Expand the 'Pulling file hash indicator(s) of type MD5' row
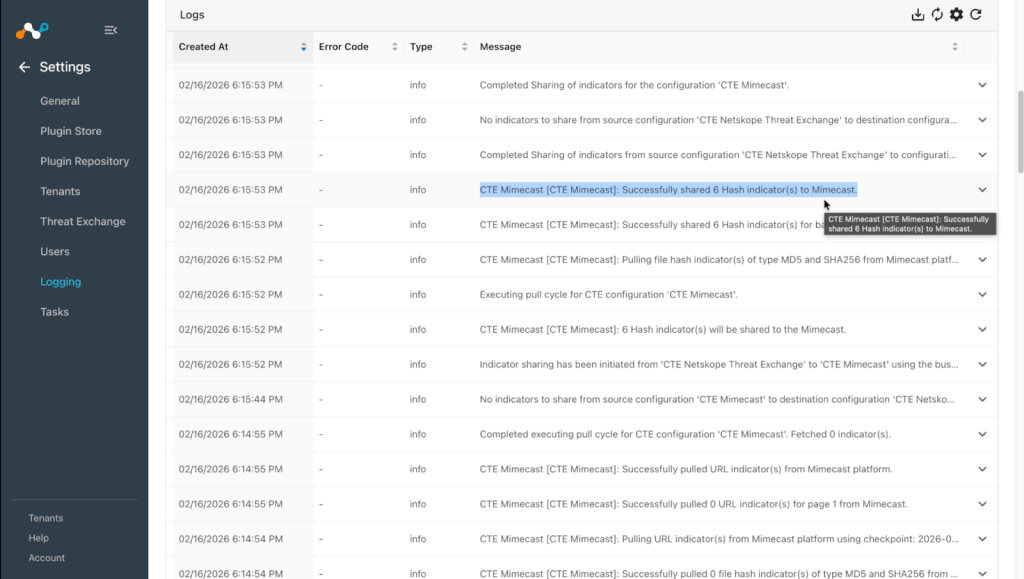The width and height of the screenshot is (1024, 579). click(x=982, y=260)
